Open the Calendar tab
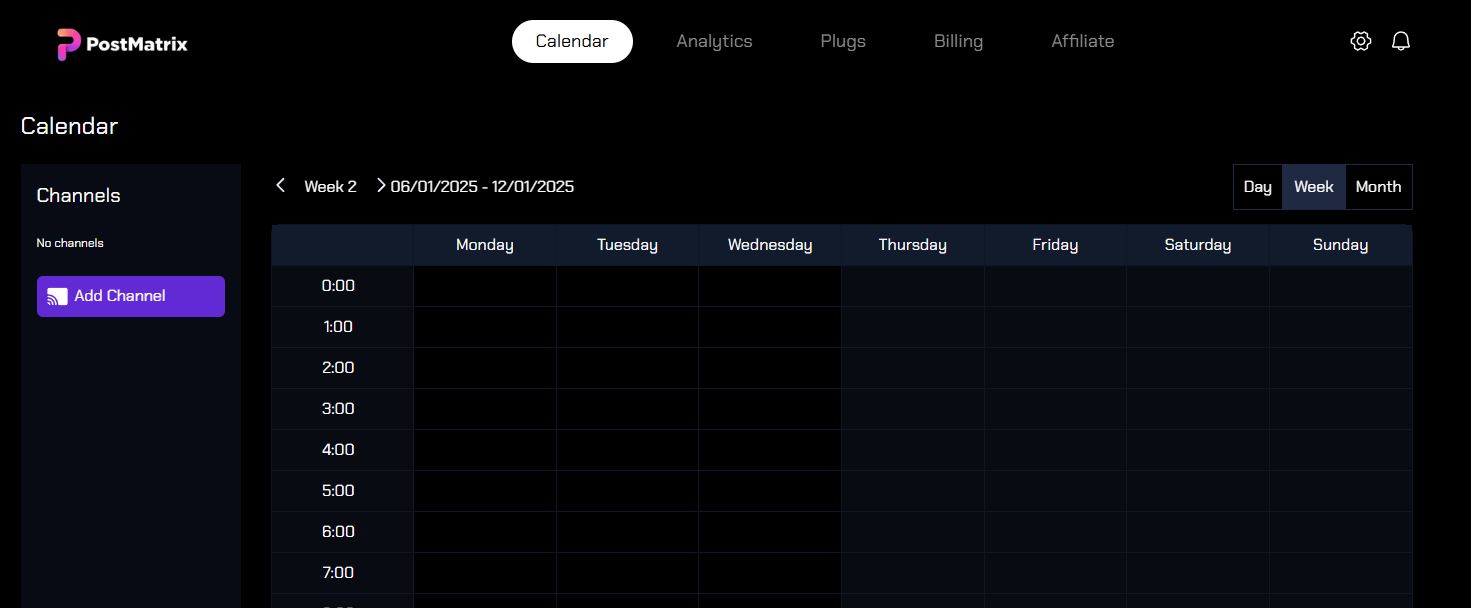Viewport: 1471px width, 608px height. pyautogui.click(x=572, y=42)
